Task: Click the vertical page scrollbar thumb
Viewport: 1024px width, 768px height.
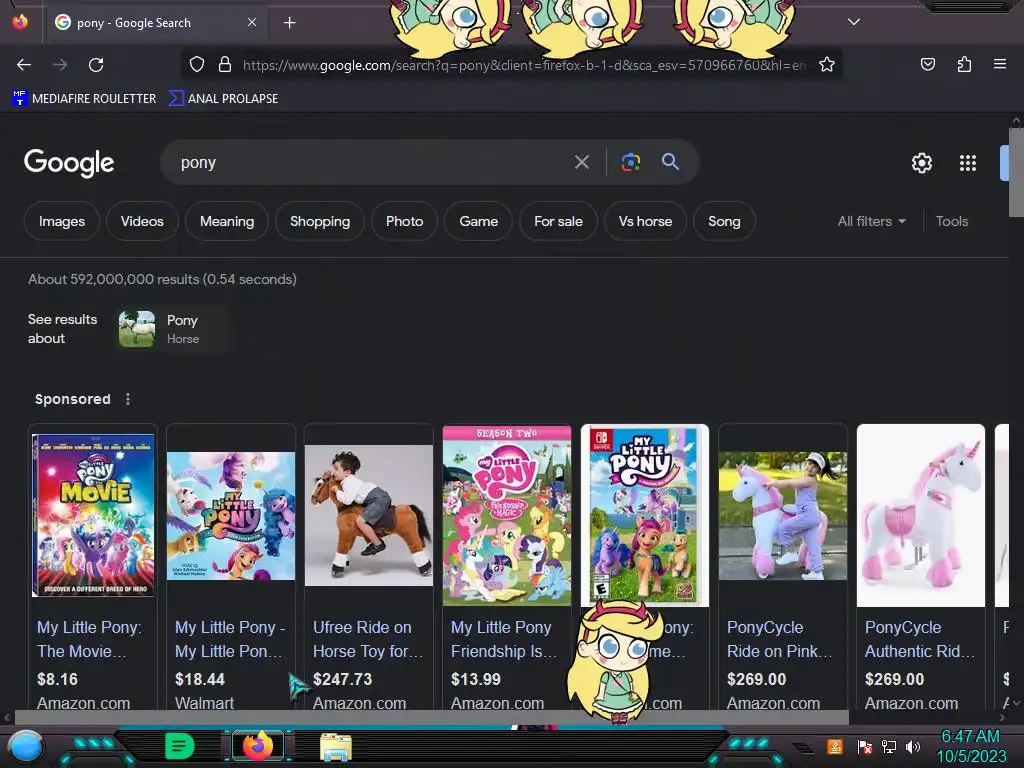Action: (1016, 172)
